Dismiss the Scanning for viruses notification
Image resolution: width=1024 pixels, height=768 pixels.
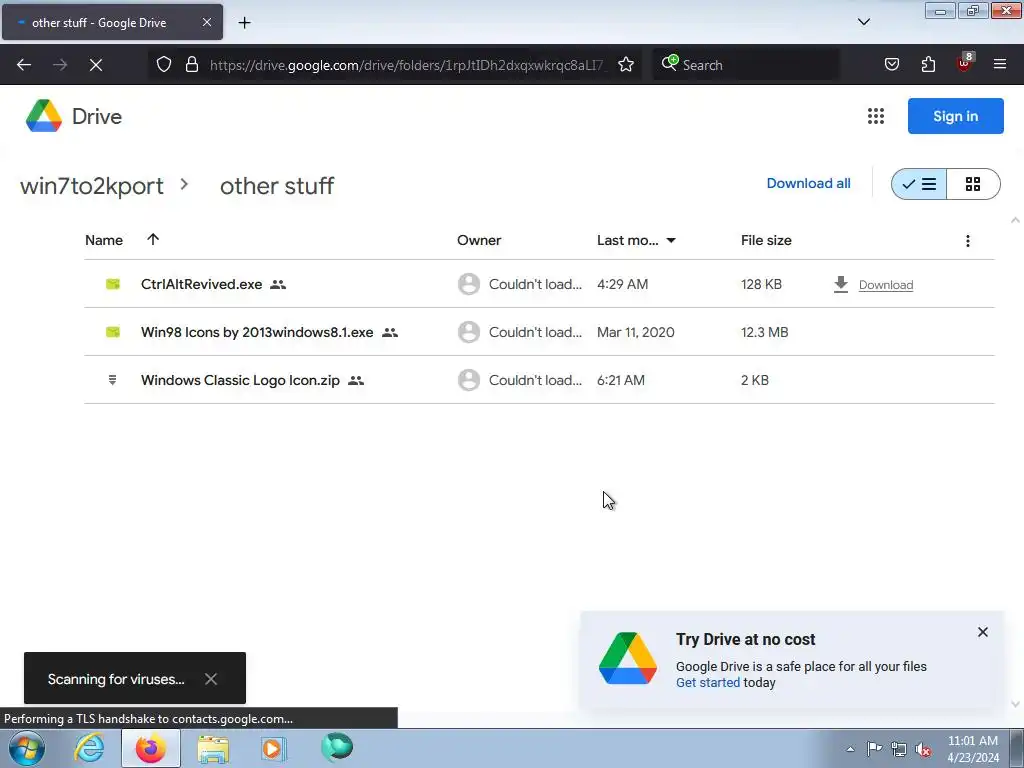point(210,679)
